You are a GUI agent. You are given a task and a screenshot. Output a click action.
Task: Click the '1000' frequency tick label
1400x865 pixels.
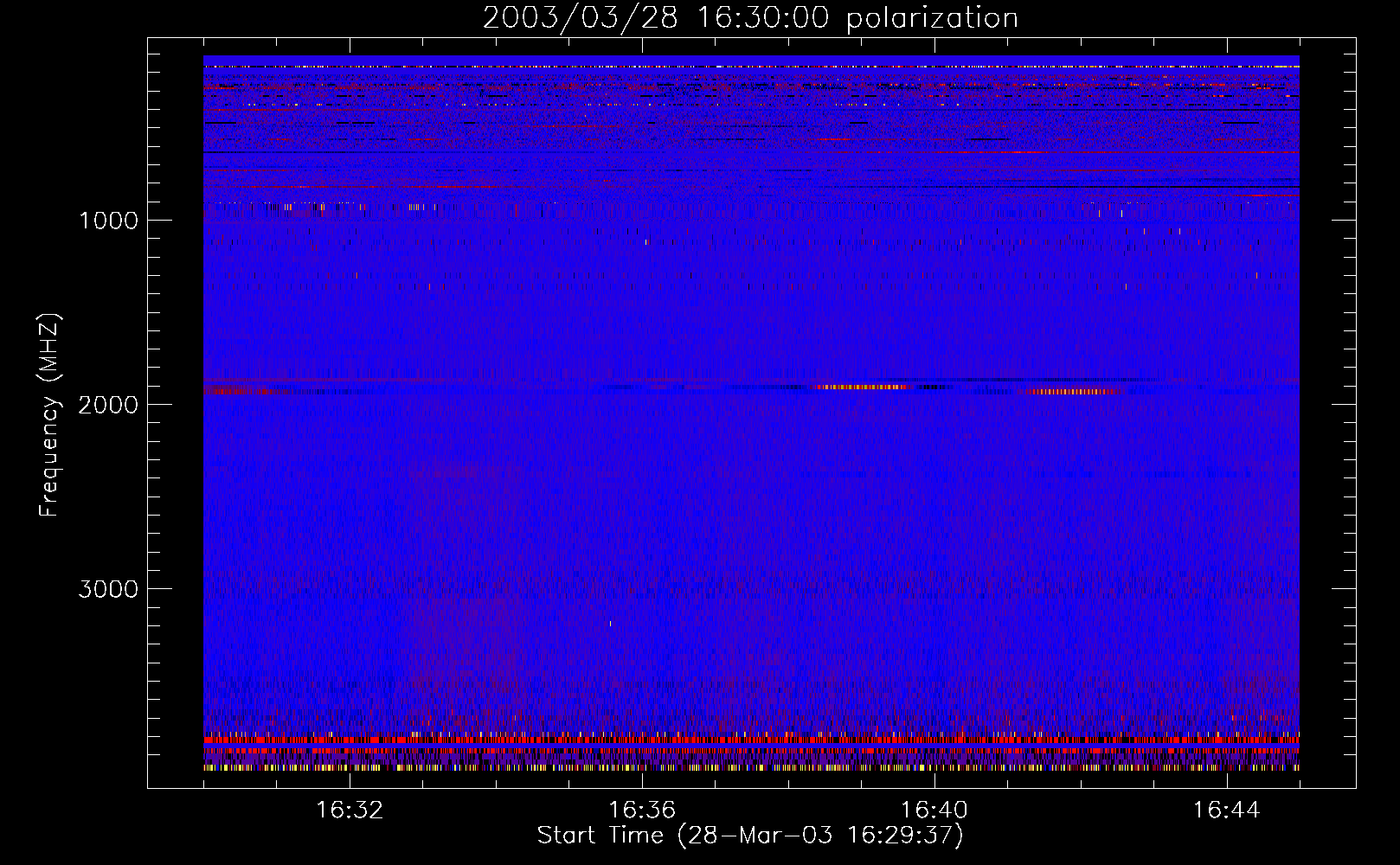(108, 221)
